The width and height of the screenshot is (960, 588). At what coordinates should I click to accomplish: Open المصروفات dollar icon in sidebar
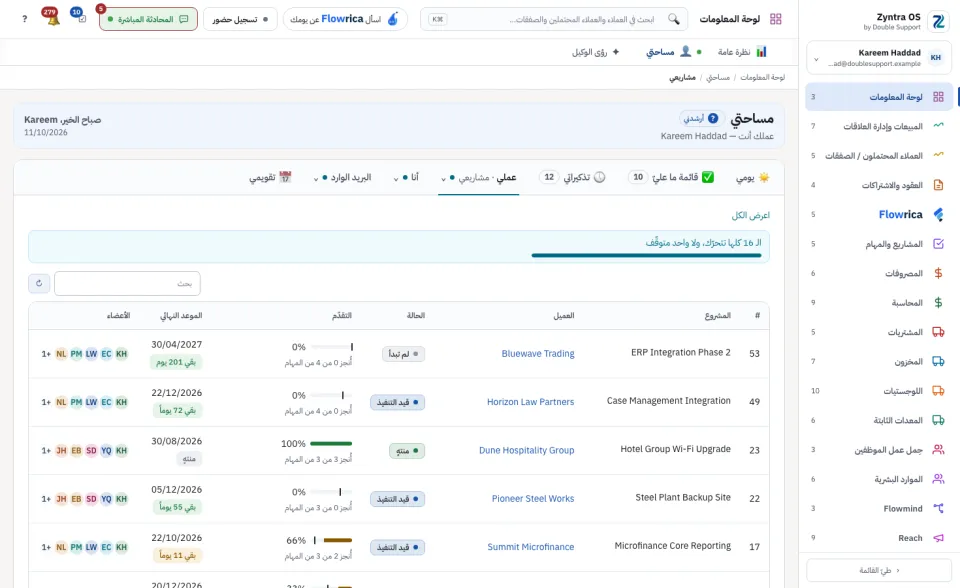click(x=938, y=273)
